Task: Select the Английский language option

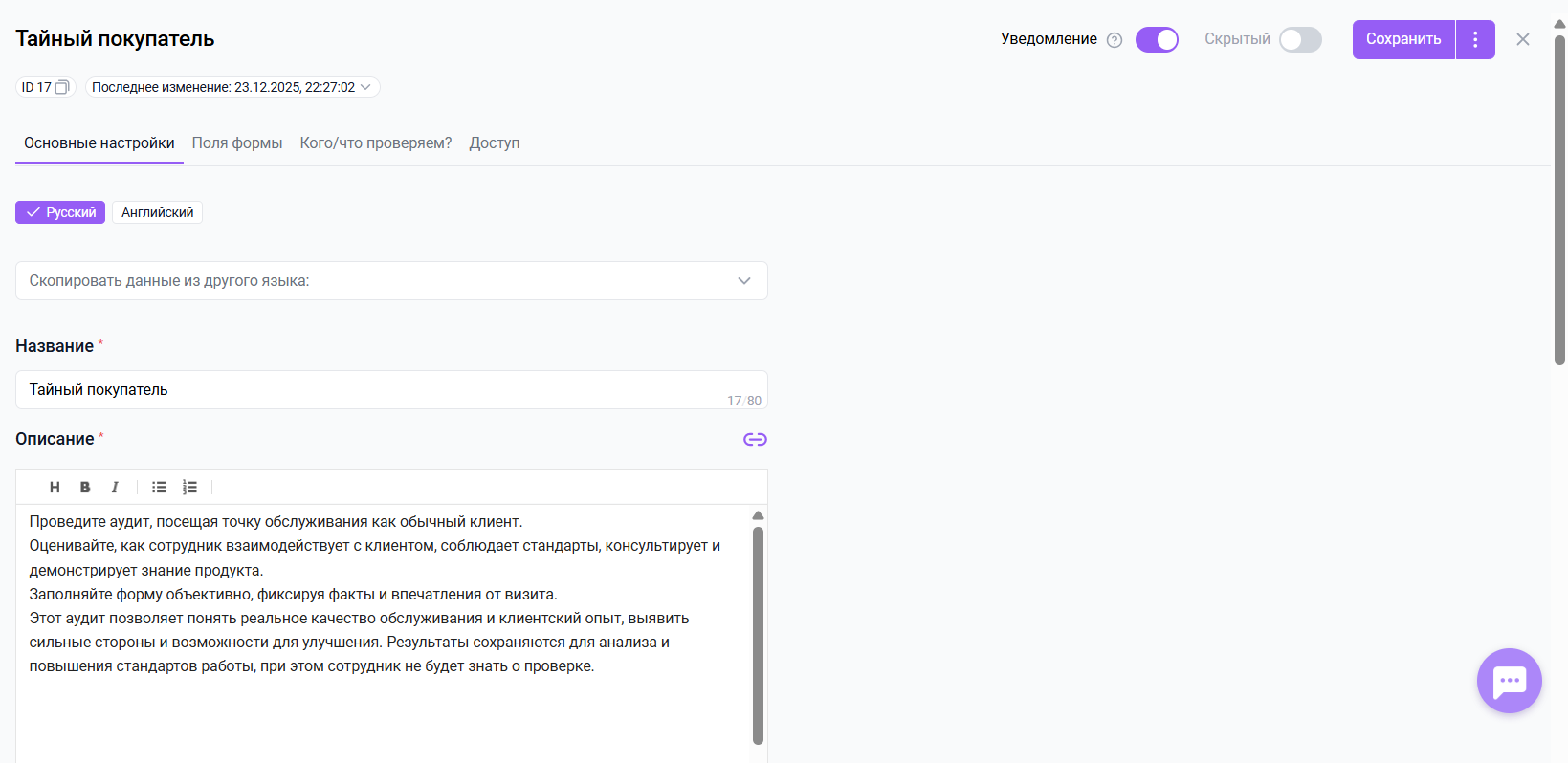Action: tap(157, 212)
